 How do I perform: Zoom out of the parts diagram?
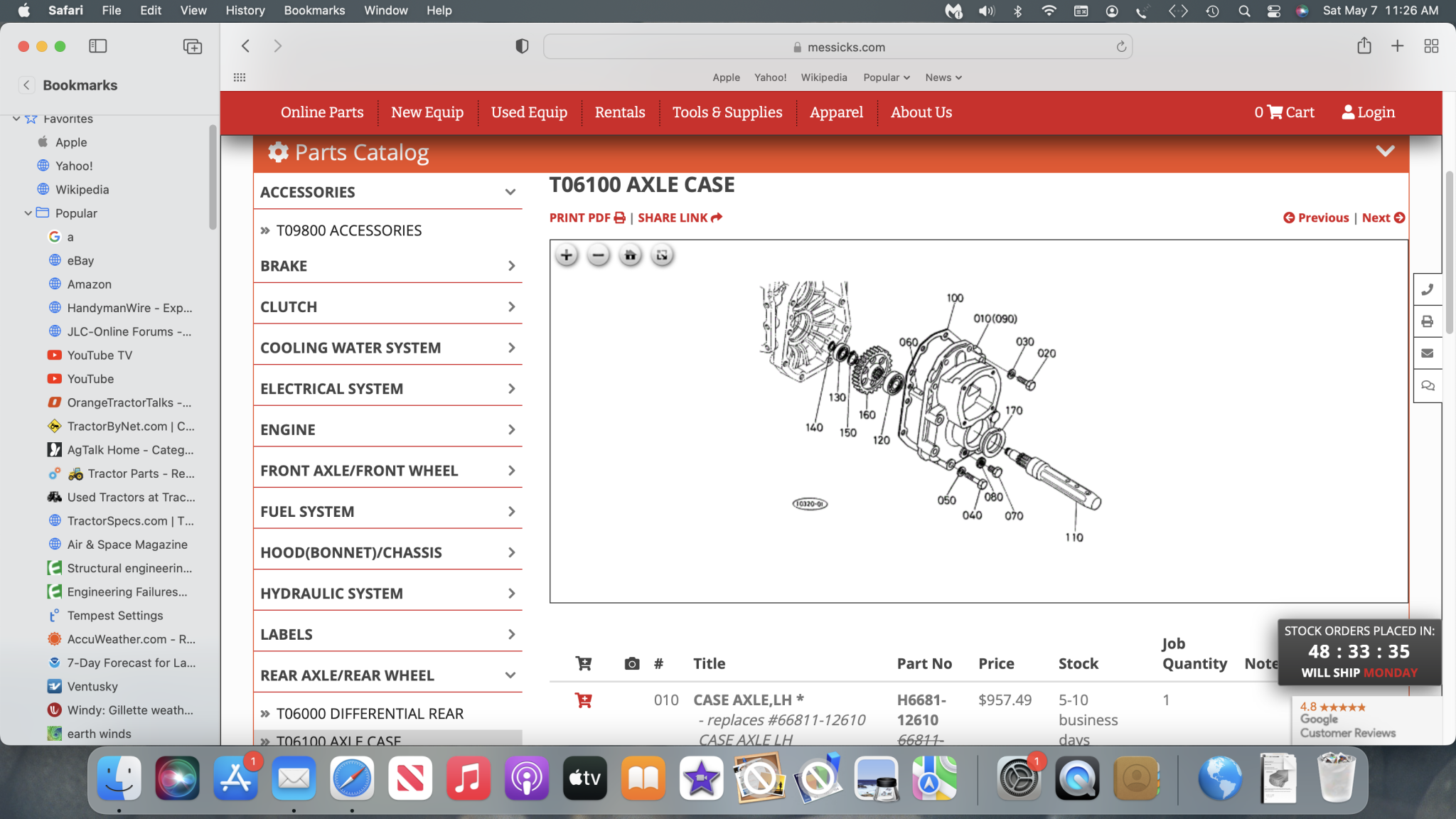[x=599, y=255]
